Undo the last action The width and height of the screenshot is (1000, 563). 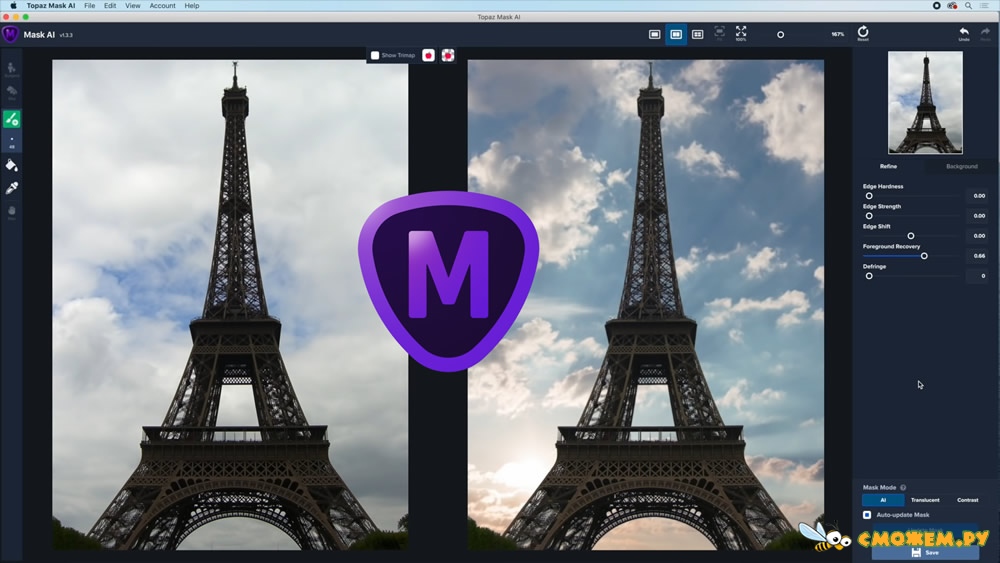pos(964,34)
